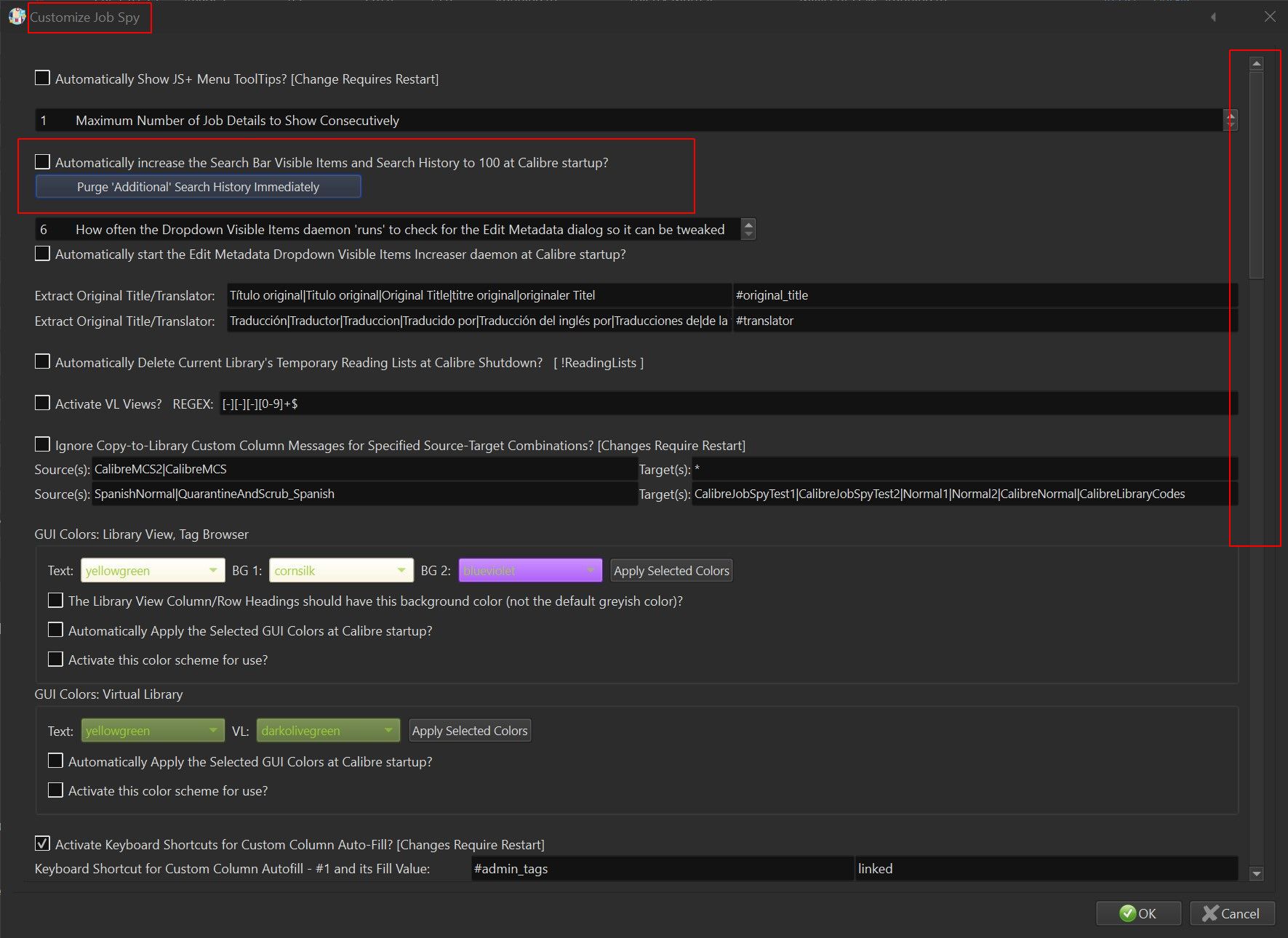
Task: Toggle Automatically Delete Temporary Reading Lists checkbox
Action: click(x=42, y=361)
